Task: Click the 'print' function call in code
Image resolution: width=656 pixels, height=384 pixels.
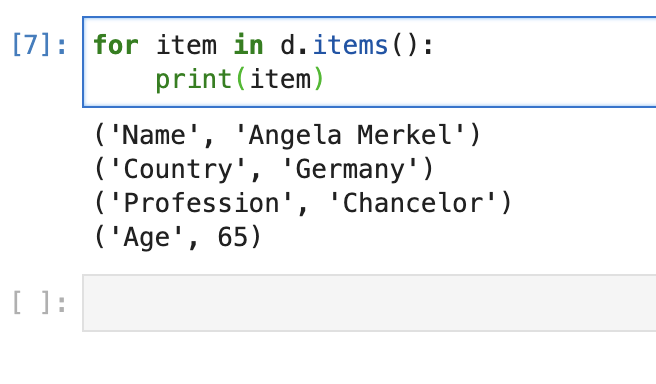Action: 194,79
